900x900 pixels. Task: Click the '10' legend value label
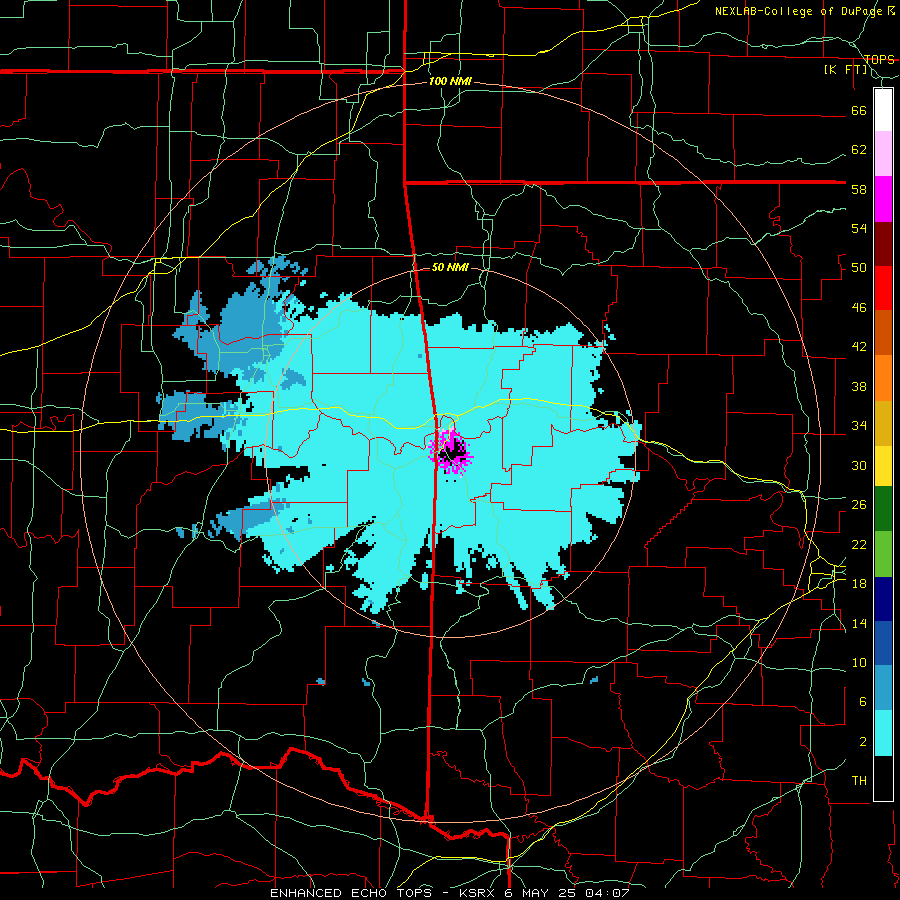[x=859, y=662]
